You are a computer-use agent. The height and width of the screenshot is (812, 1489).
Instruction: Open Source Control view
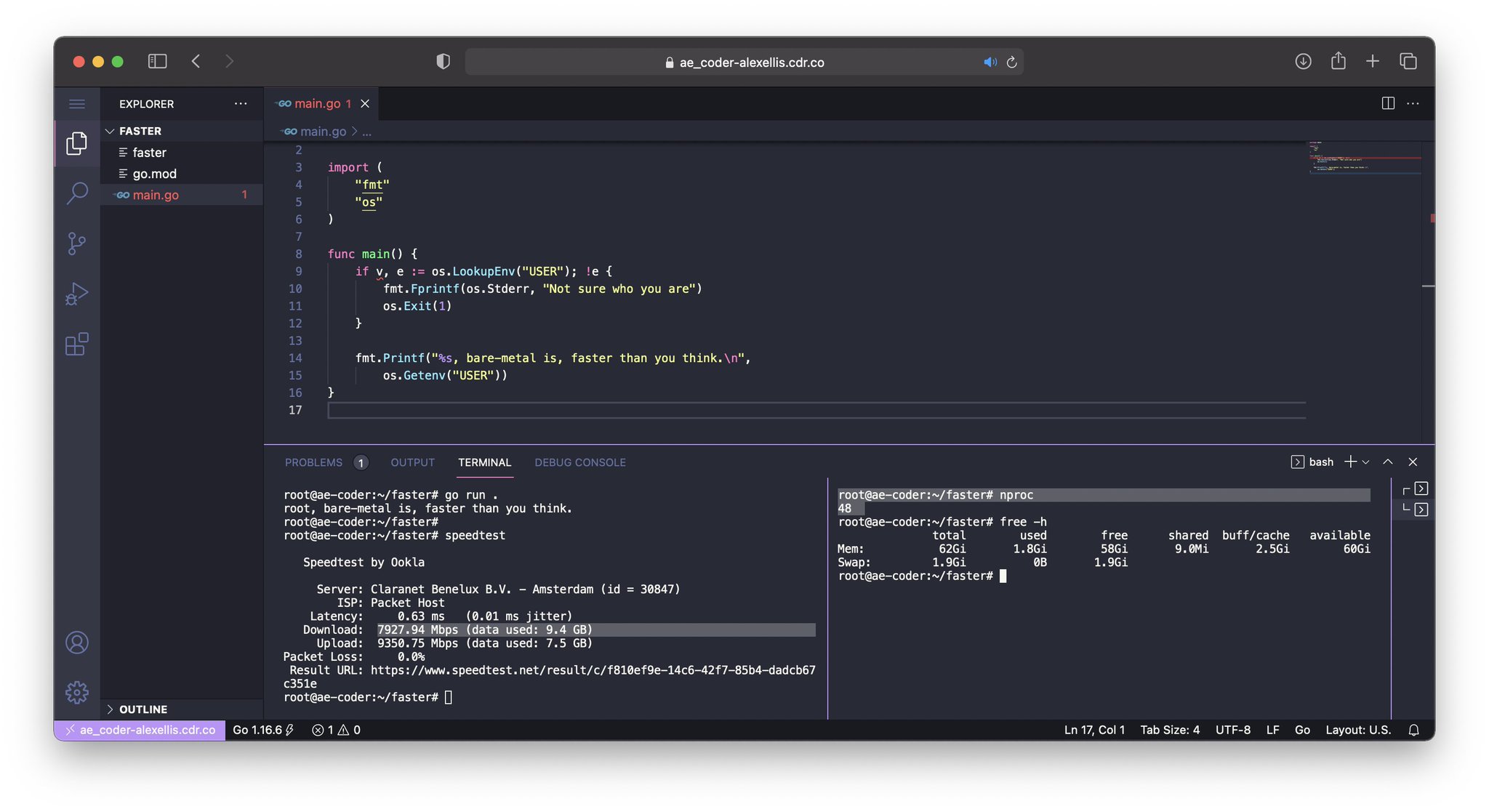[77, 244]
